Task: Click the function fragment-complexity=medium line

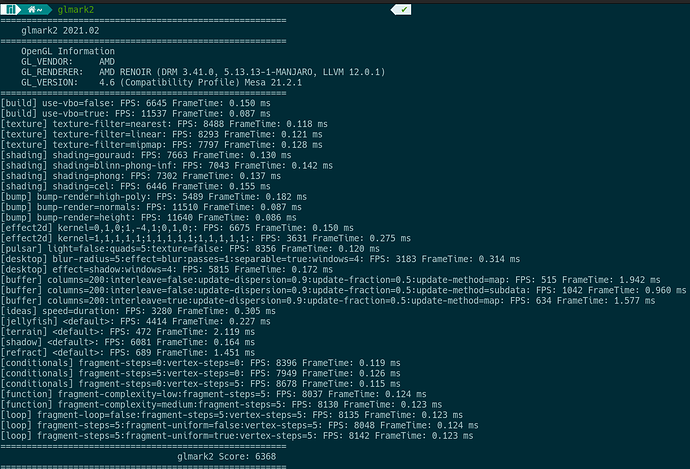Action: [221, 404]
